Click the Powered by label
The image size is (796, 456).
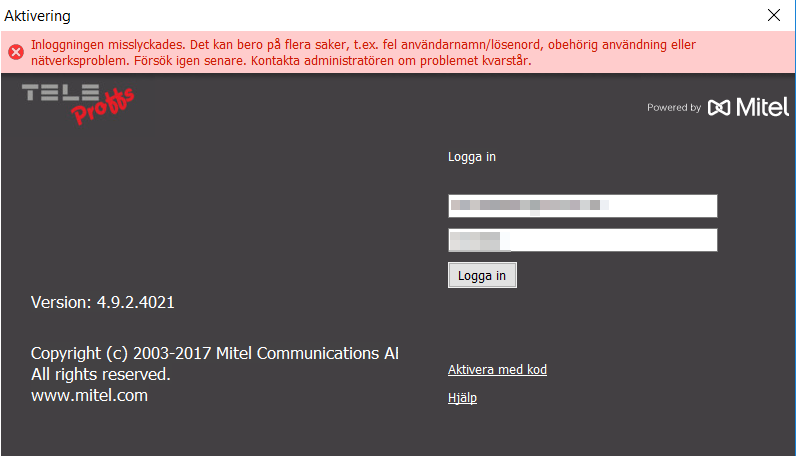coord(674,108)
